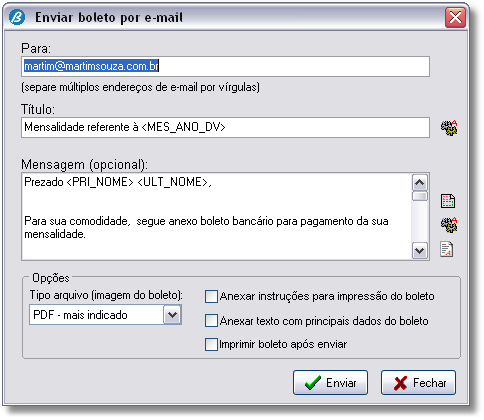Enable Anexar instruções para impressão do boleto

(x=211, y=296)
